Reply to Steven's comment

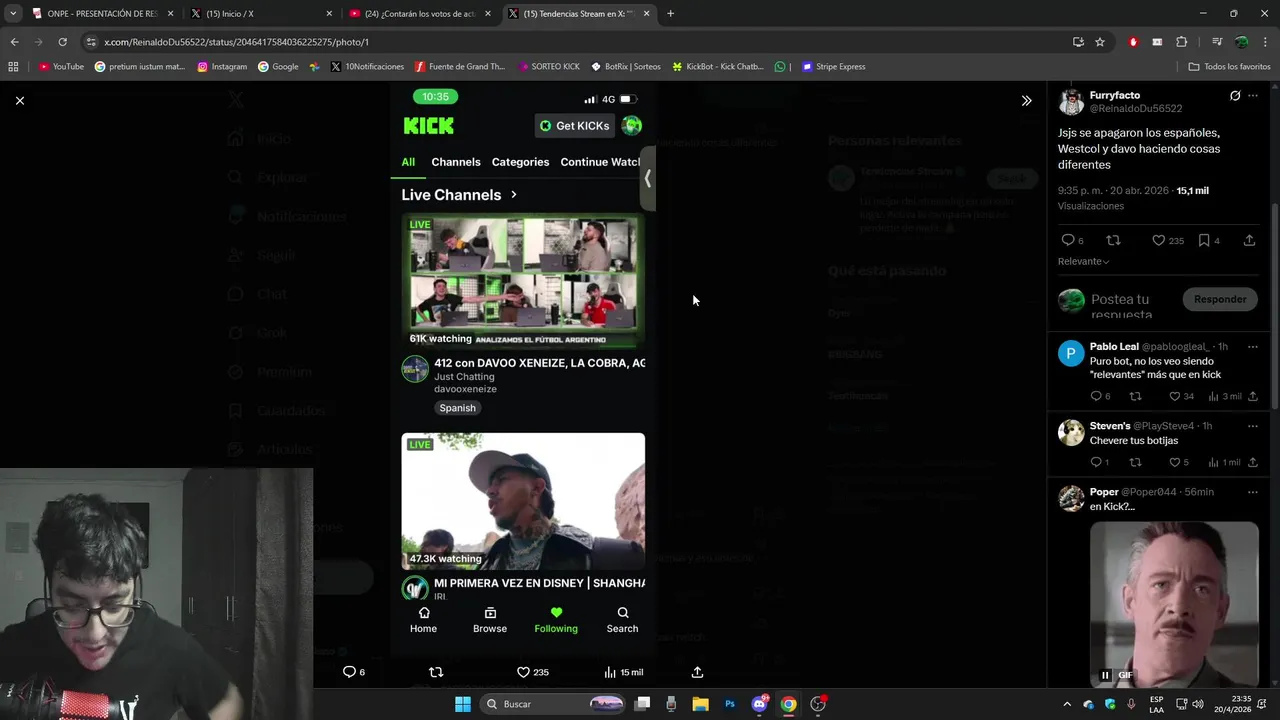[x=1099, y=462]
